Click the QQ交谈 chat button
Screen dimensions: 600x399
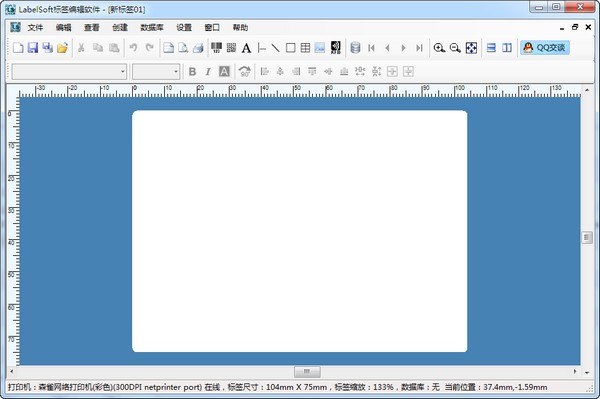[545, 48]
